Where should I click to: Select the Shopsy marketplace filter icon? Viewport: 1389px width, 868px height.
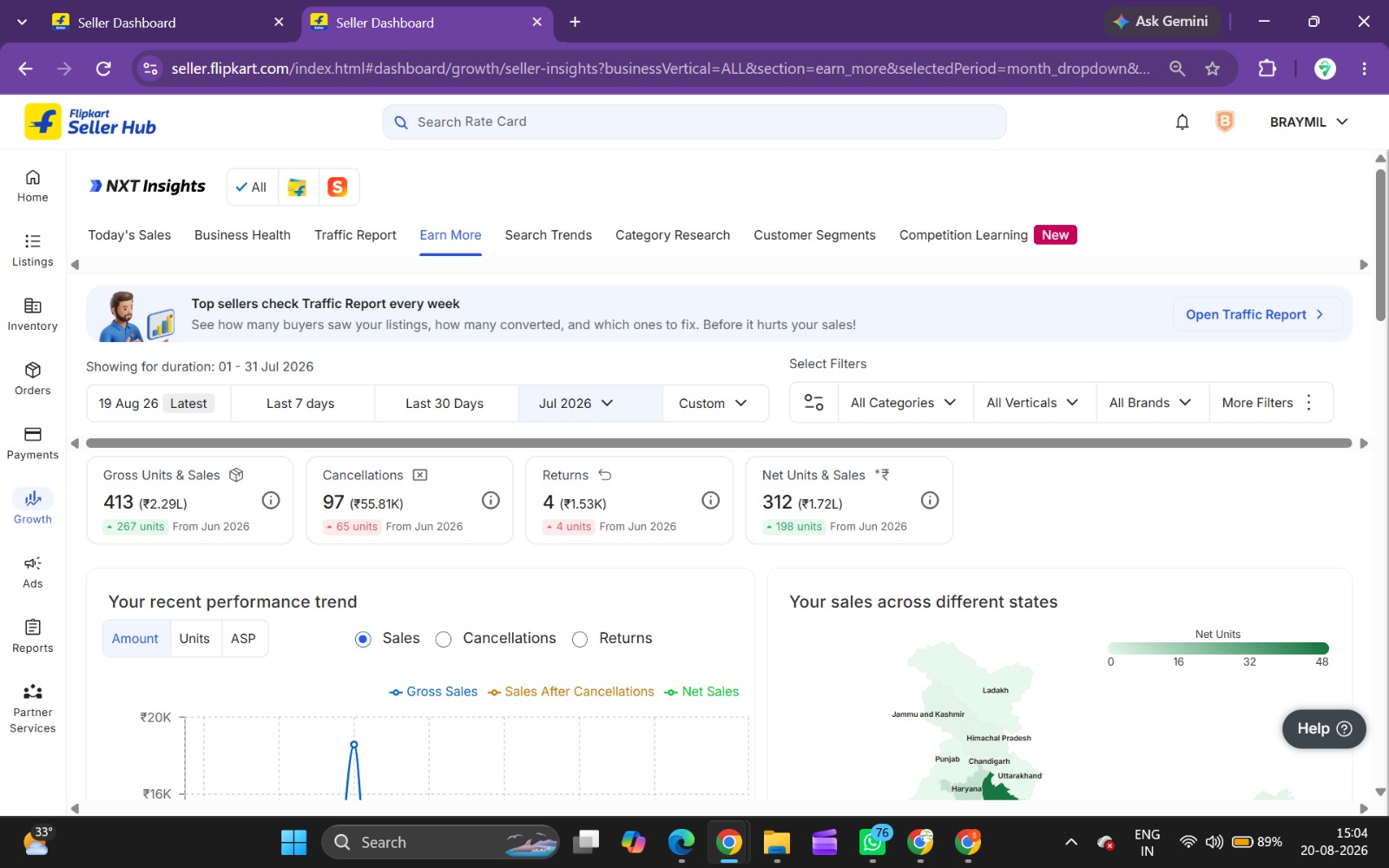(338, 187)
